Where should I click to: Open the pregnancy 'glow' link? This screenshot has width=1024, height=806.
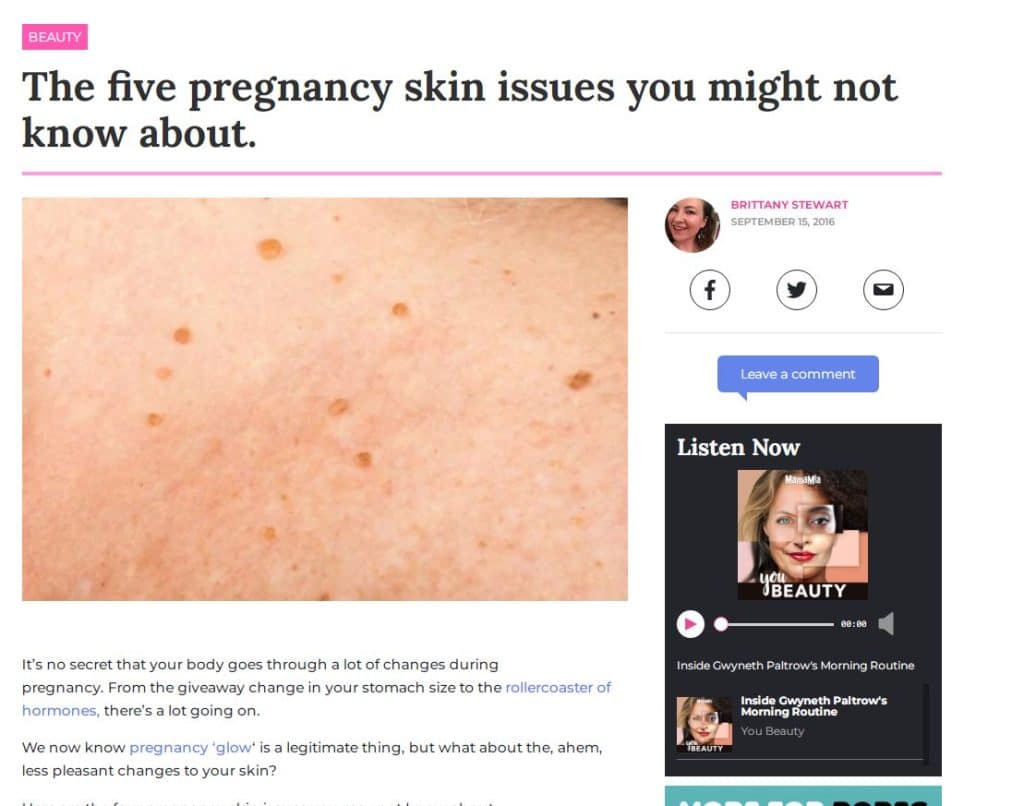tap(191, 747)
